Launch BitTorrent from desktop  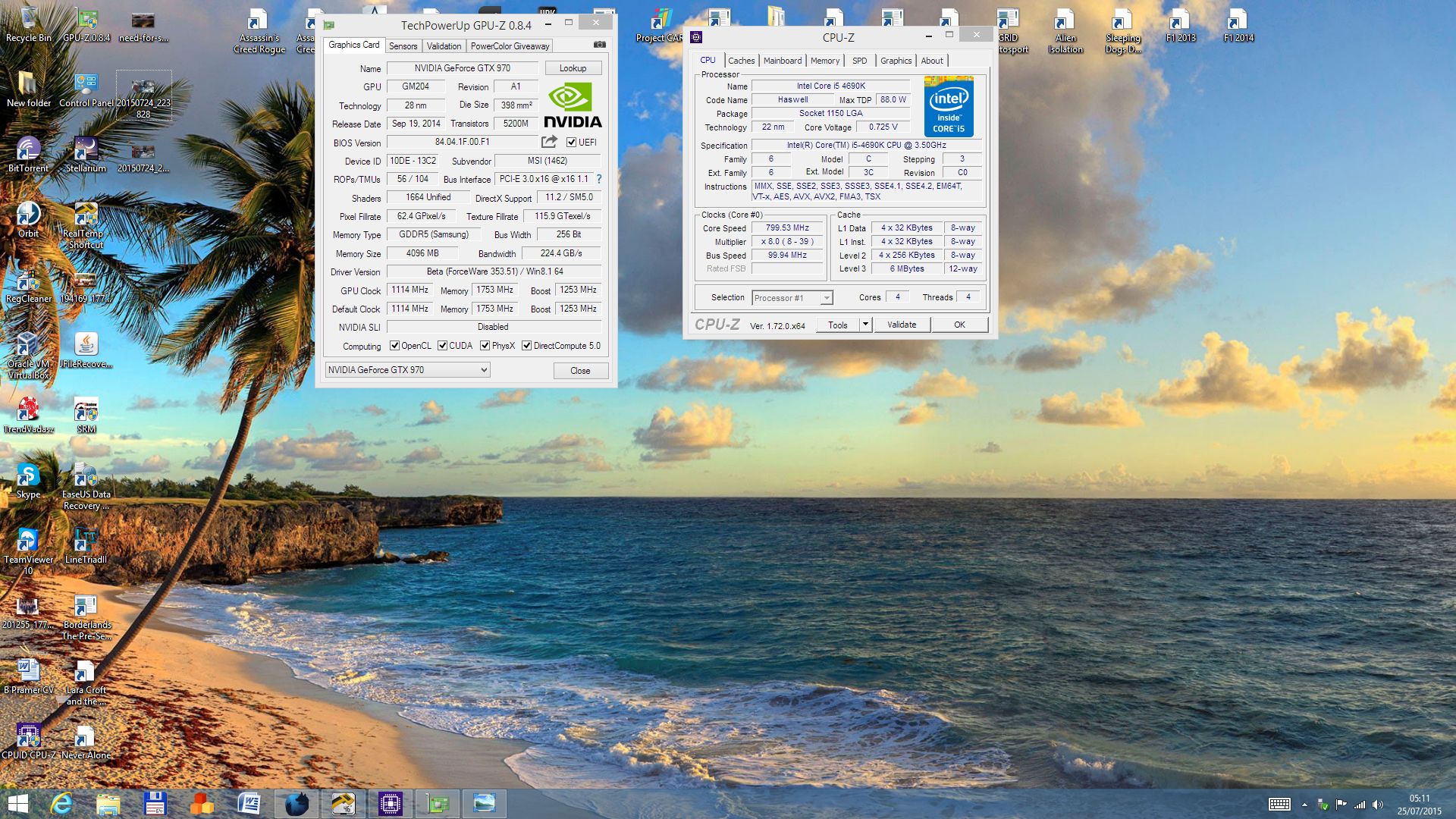(28, 155)
